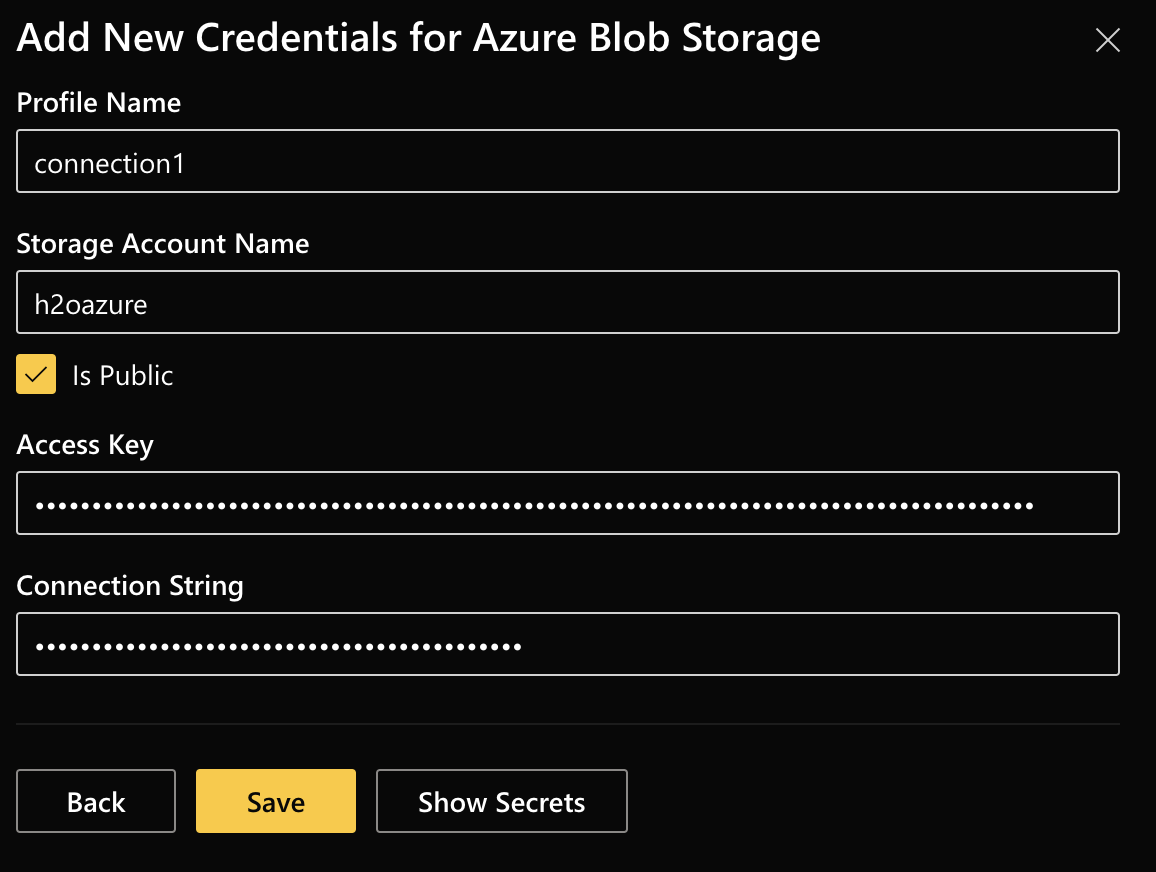Screen dimensions: 1156x872
Task: Click the Connection String label
Action: [130, 586]
